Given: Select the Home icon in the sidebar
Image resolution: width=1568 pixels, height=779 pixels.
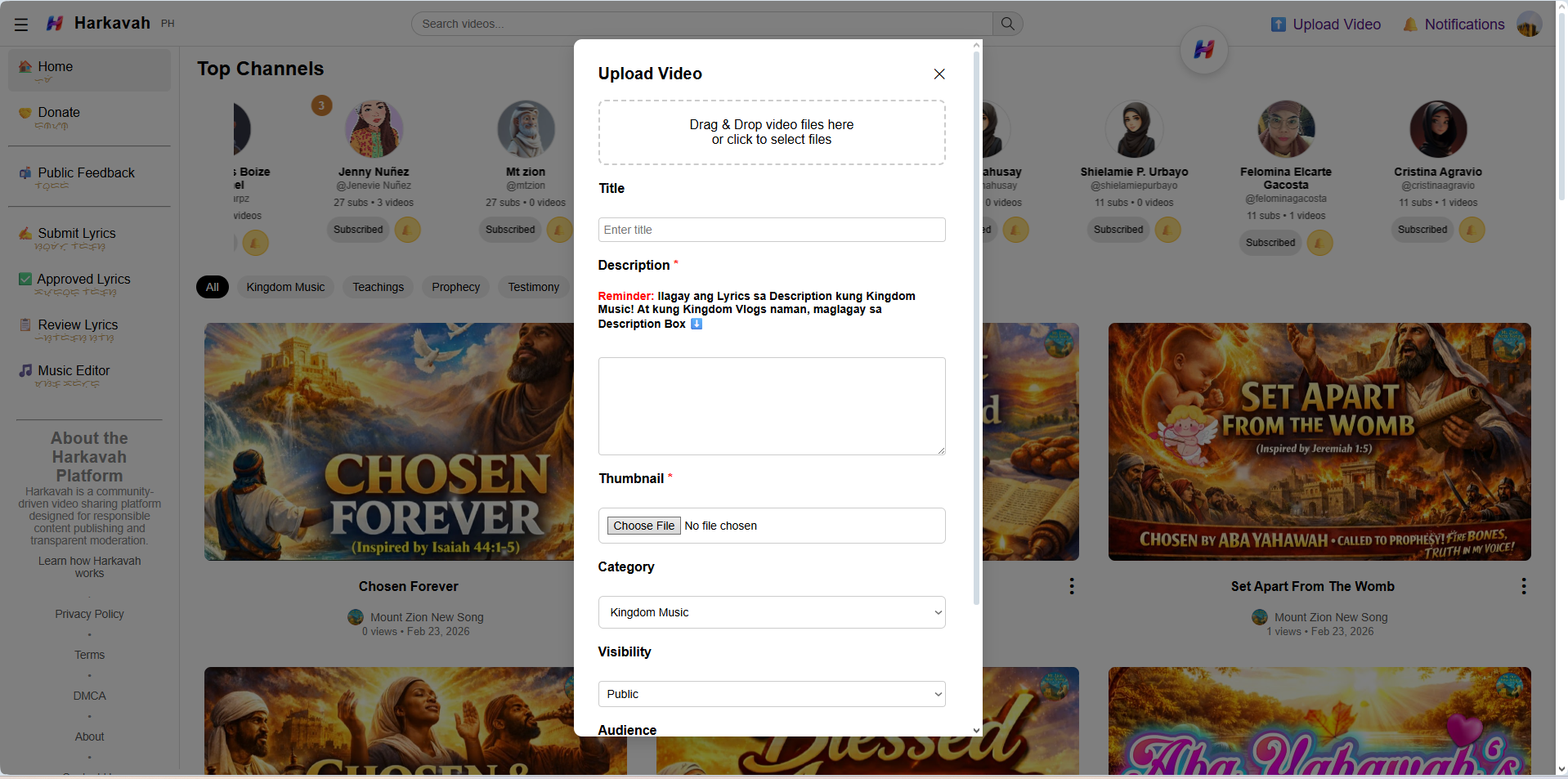Looking at the screenshot, I should 25,66.
